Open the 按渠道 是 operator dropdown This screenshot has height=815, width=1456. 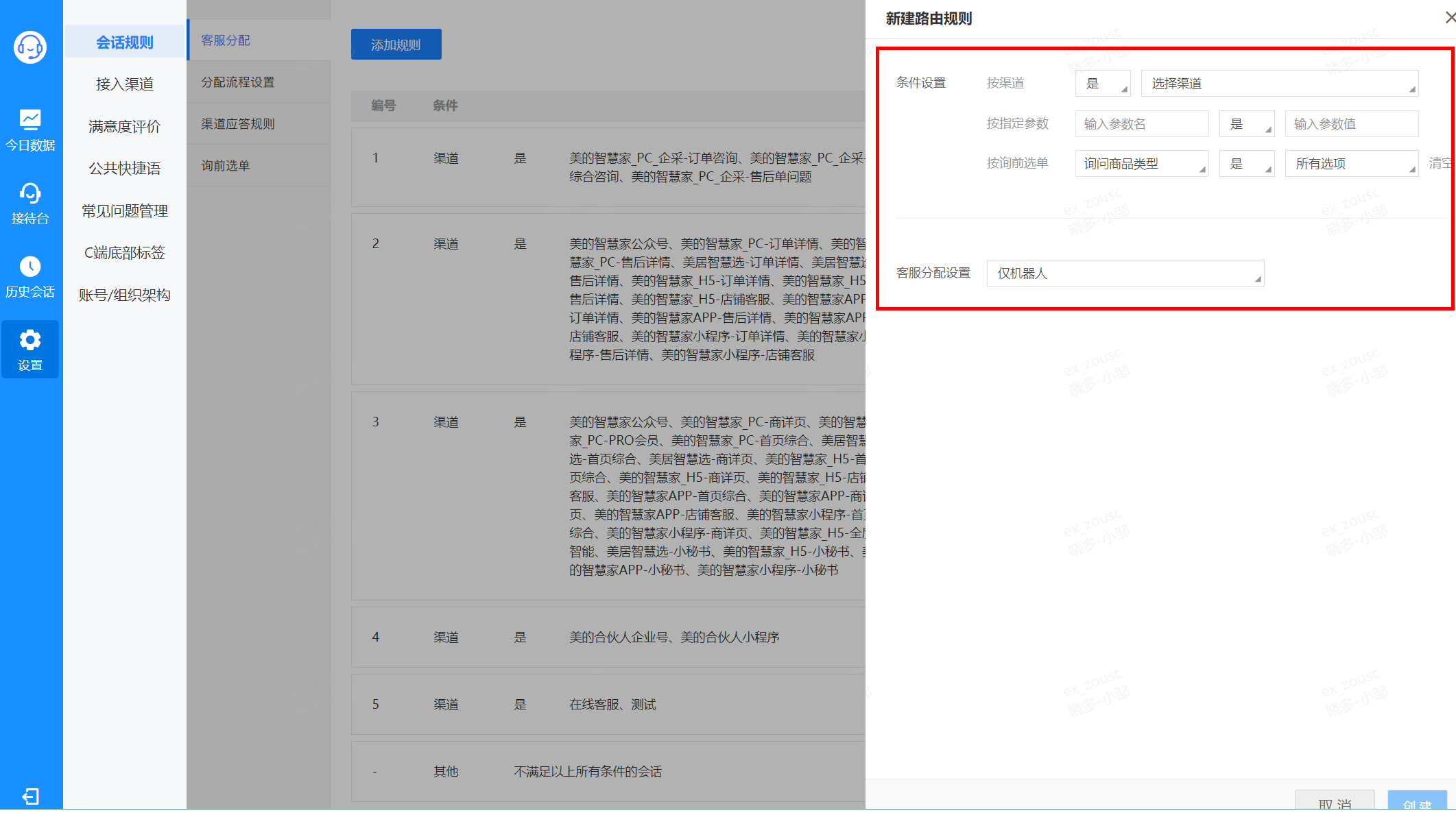[1103, 84]
